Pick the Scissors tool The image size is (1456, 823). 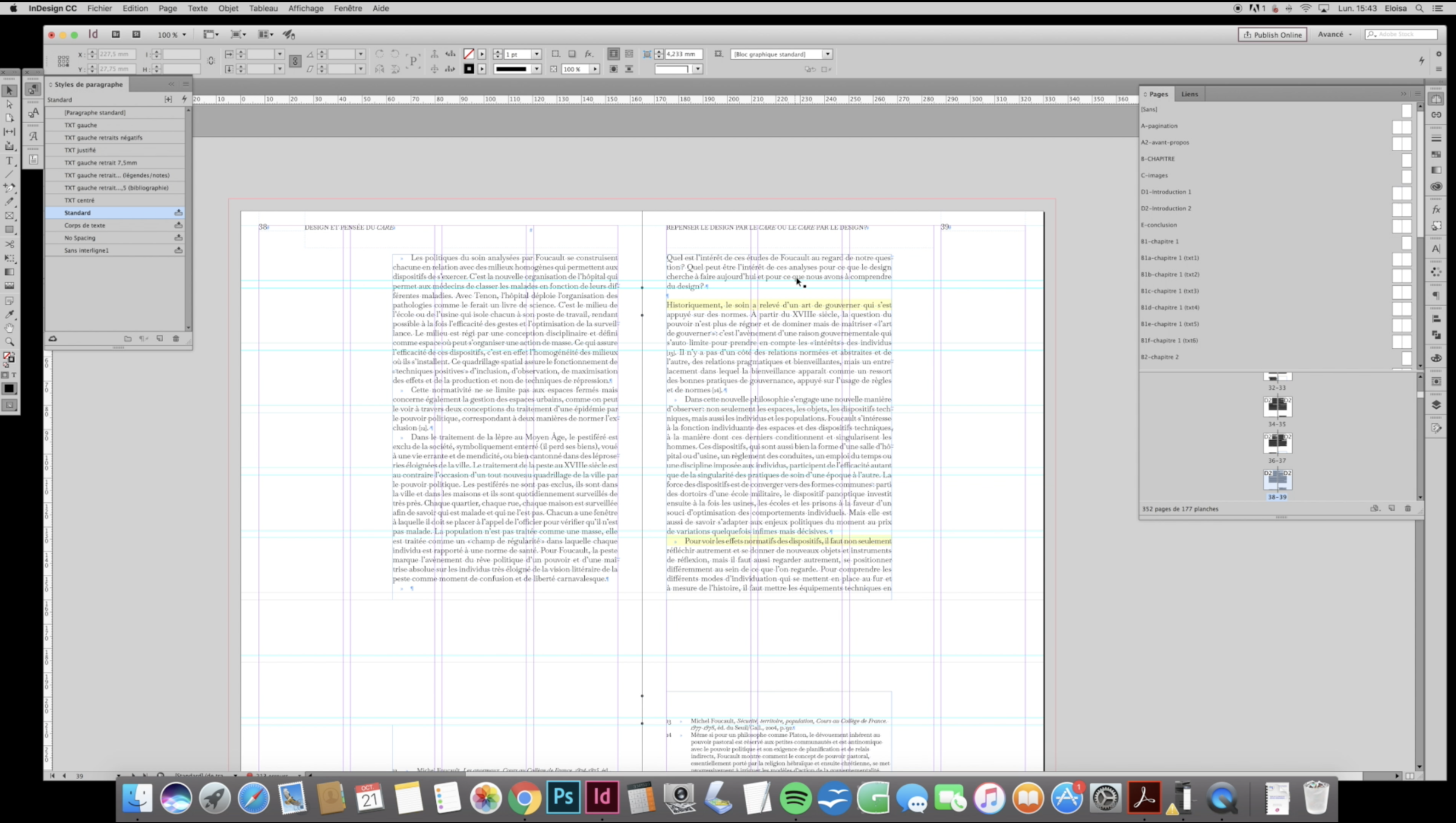pyautogui.click(x=9, y=244)
